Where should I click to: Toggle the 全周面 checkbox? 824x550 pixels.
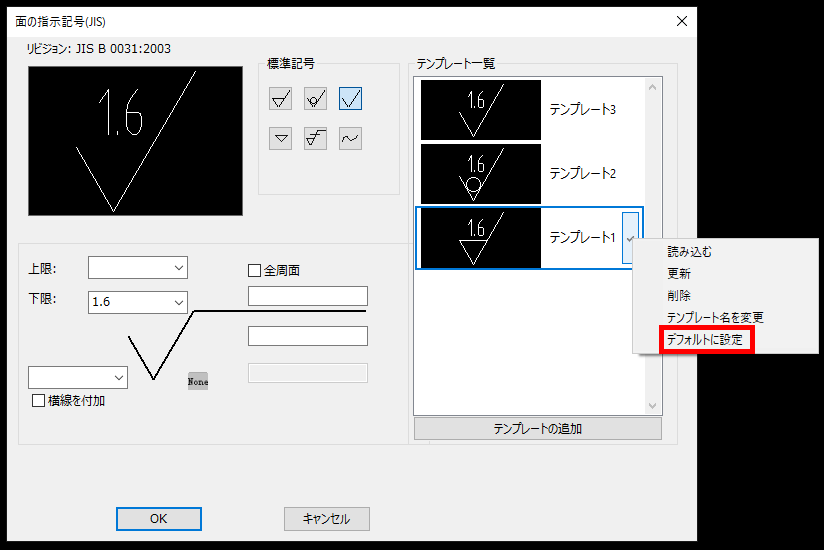(254, 271)
